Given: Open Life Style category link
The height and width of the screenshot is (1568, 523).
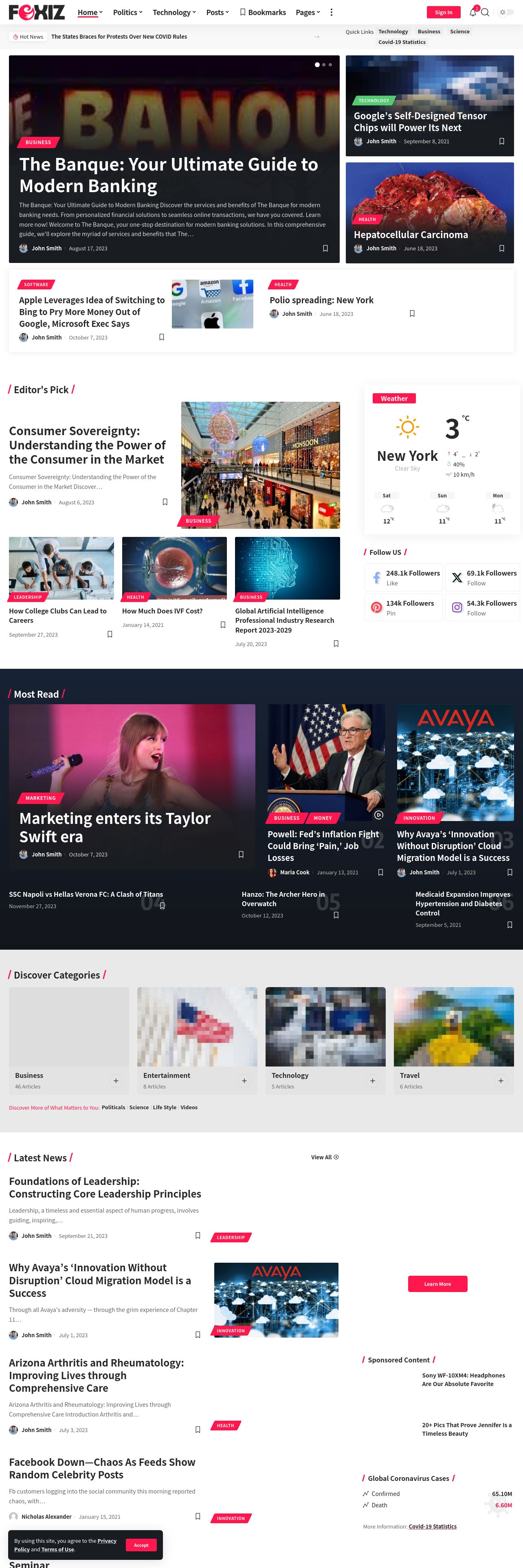Looking at the screenshot, I should [165, 1107].
